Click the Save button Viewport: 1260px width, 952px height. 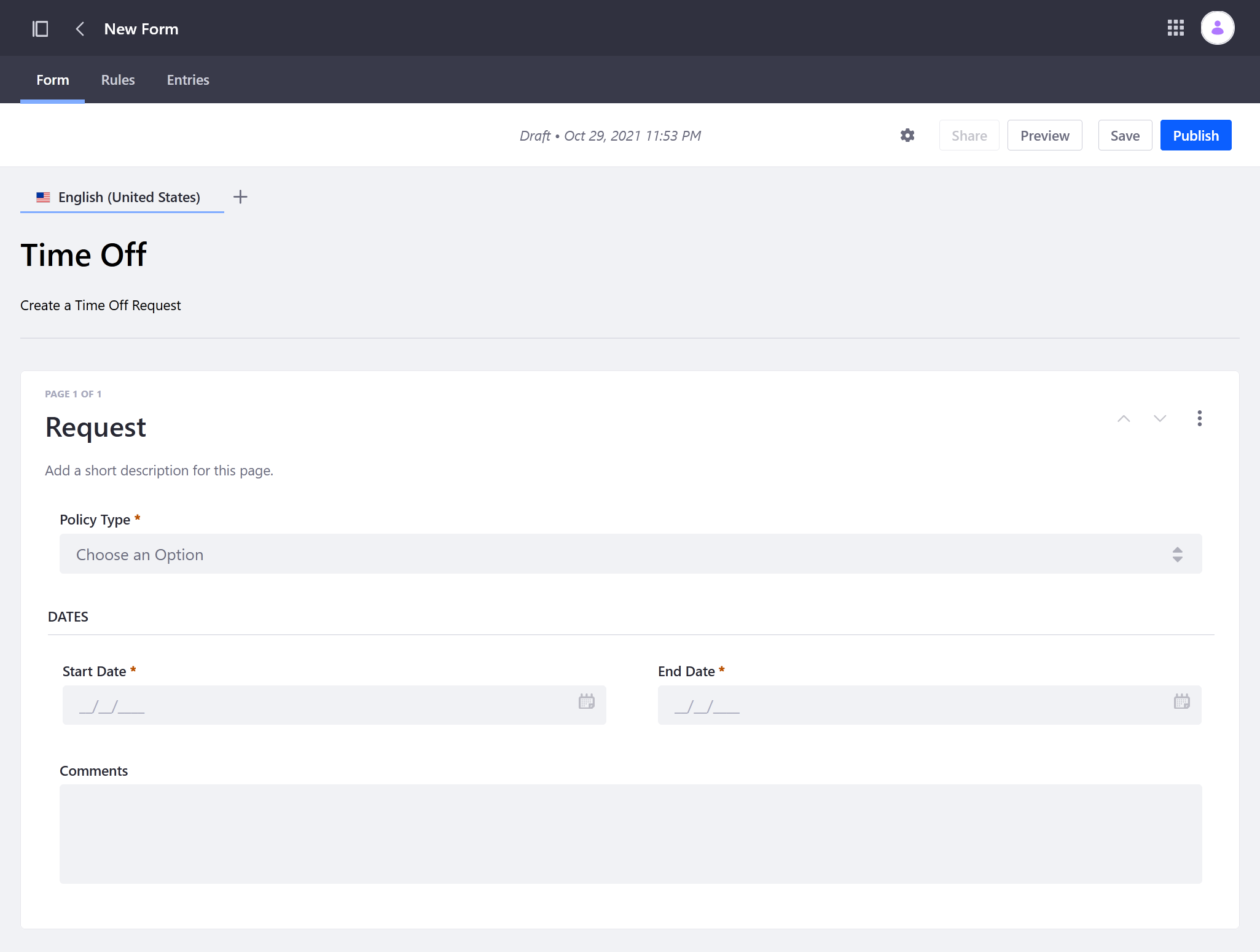[x=1124, y=135]
